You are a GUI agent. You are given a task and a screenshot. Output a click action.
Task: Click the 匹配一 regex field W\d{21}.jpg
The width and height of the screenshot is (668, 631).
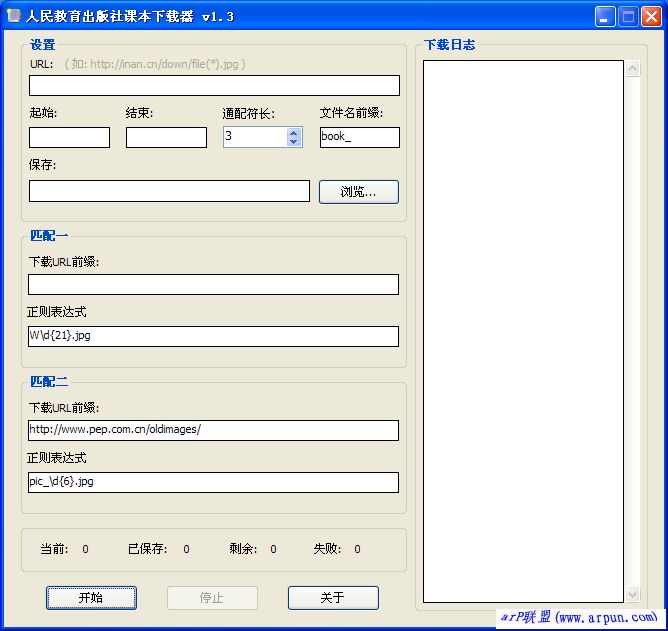point(213,336)
